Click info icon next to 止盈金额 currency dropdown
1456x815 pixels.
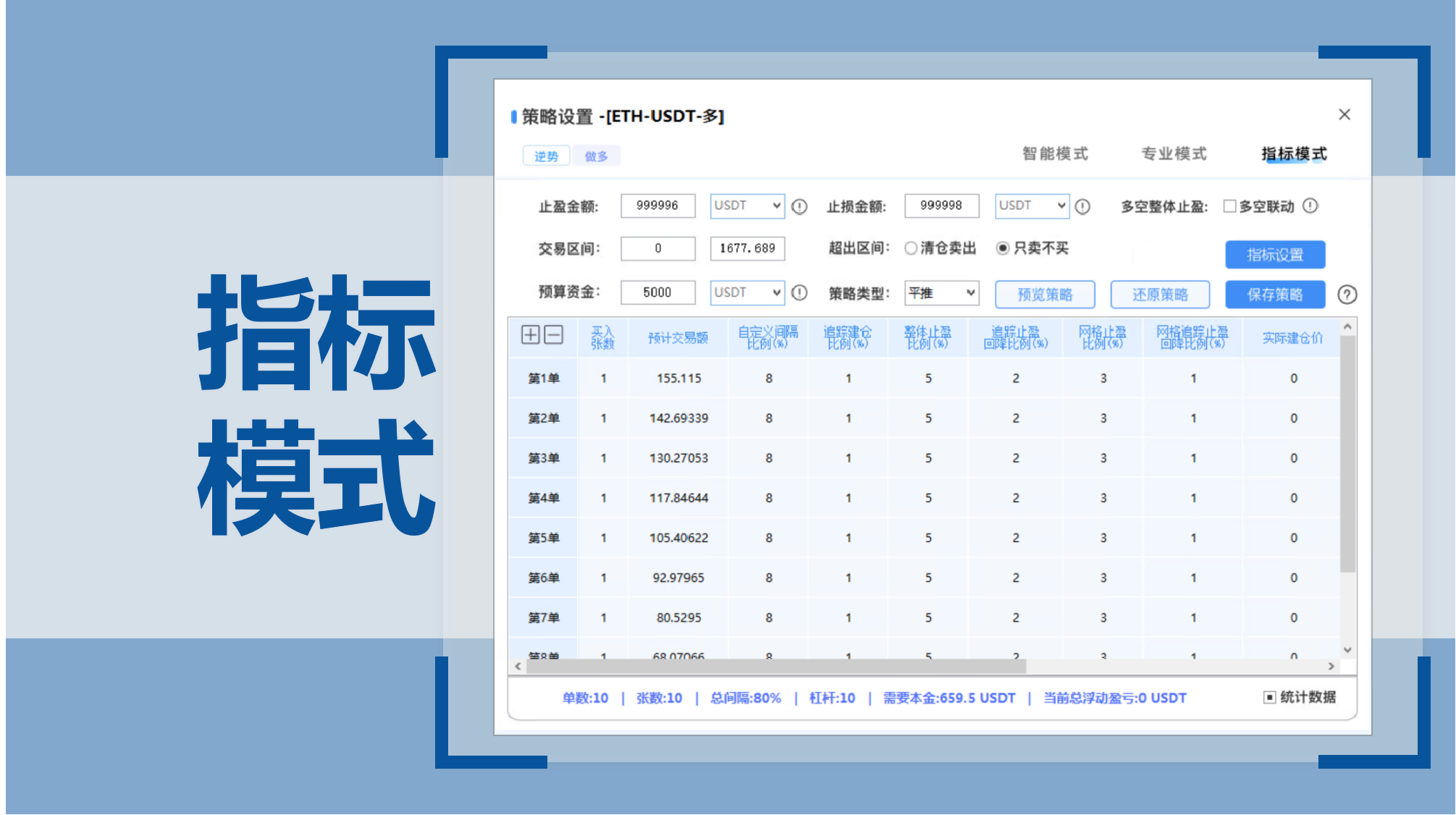point(799,206)
